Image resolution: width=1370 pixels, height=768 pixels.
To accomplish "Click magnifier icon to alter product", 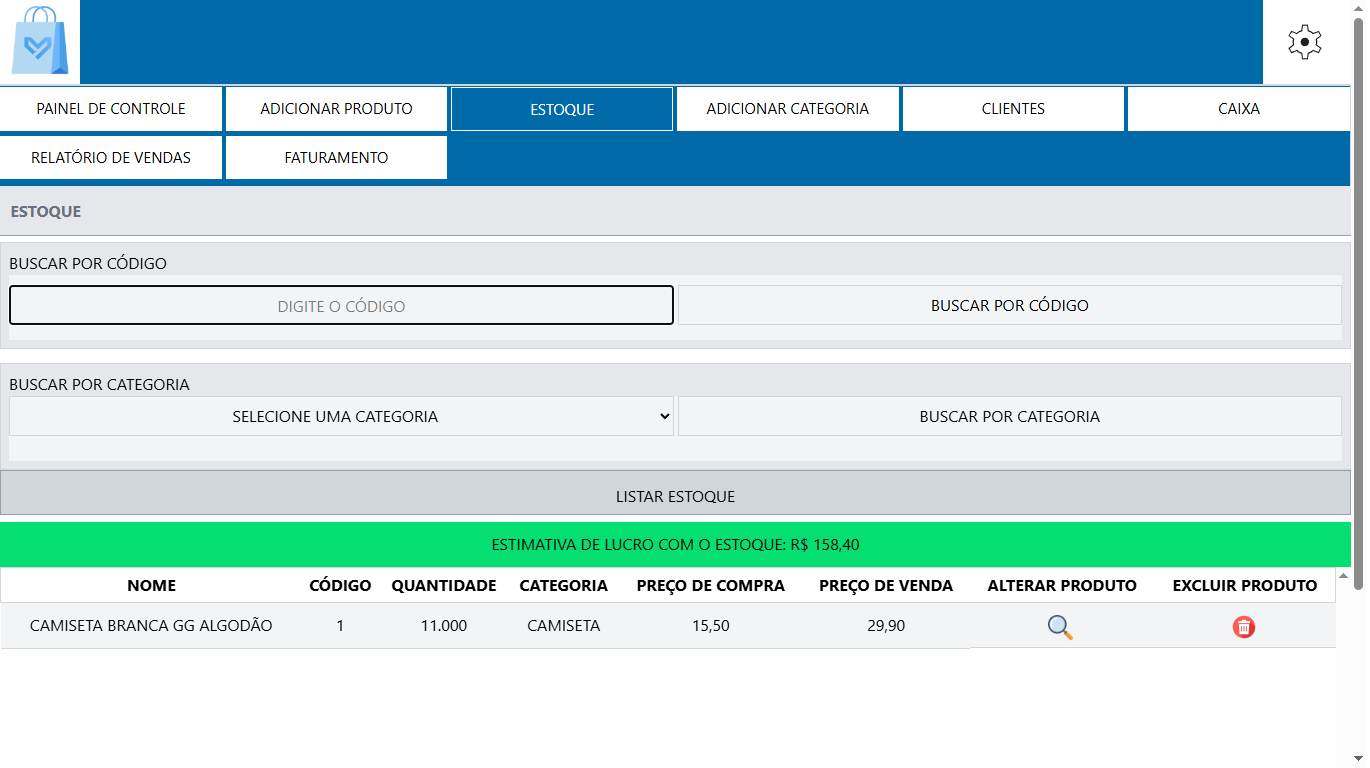I will point(1060,627).
